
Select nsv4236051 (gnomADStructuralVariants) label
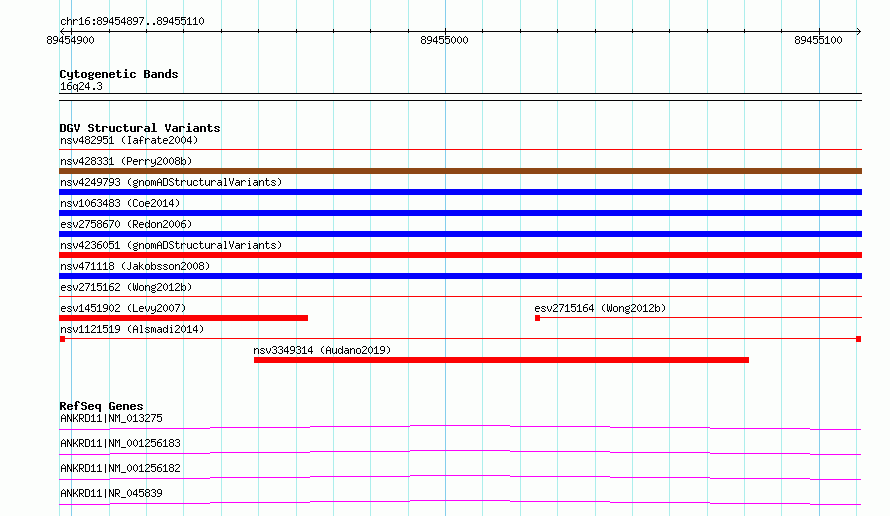coord(171,245)
